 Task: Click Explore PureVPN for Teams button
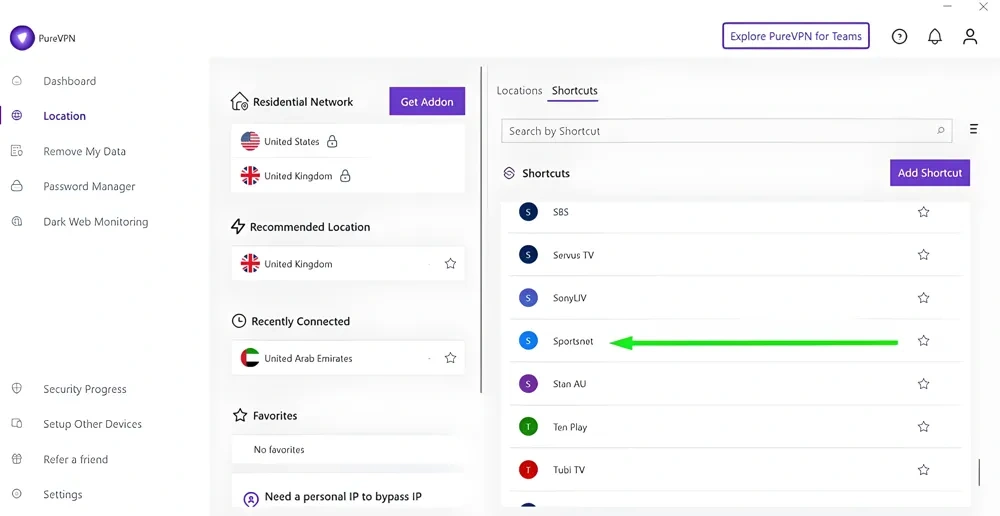(x=796, y=36)
